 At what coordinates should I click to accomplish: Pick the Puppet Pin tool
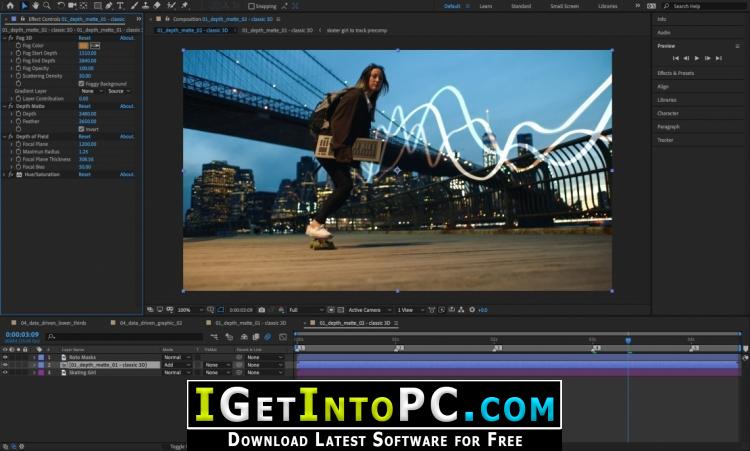pyautogui.click(x=185, y=6)
